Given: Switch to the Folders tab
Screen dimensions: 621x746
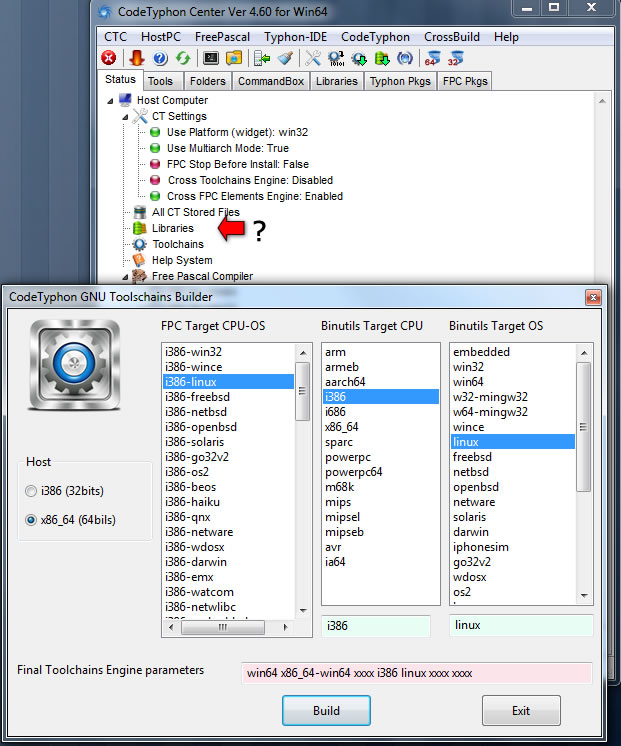Looking at the screenshot, I should [x=207, y=81].
